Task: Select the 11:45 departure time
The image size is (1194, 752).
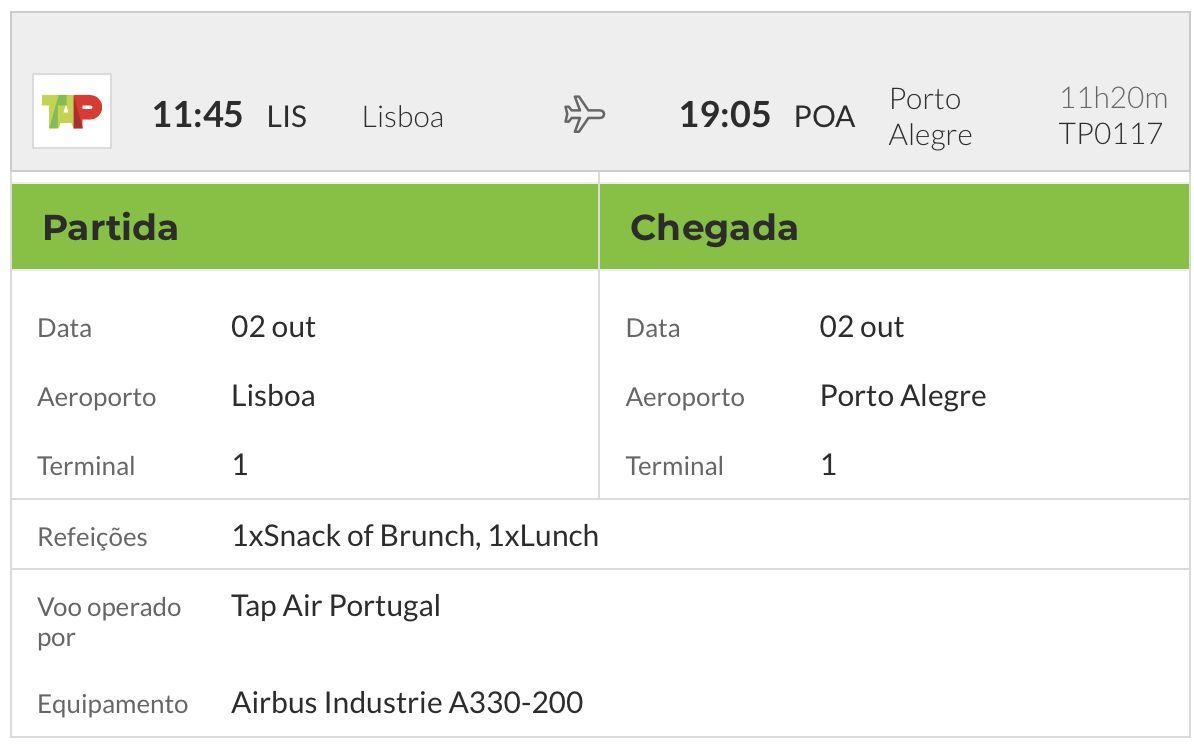Action: [x=197, y=115]
